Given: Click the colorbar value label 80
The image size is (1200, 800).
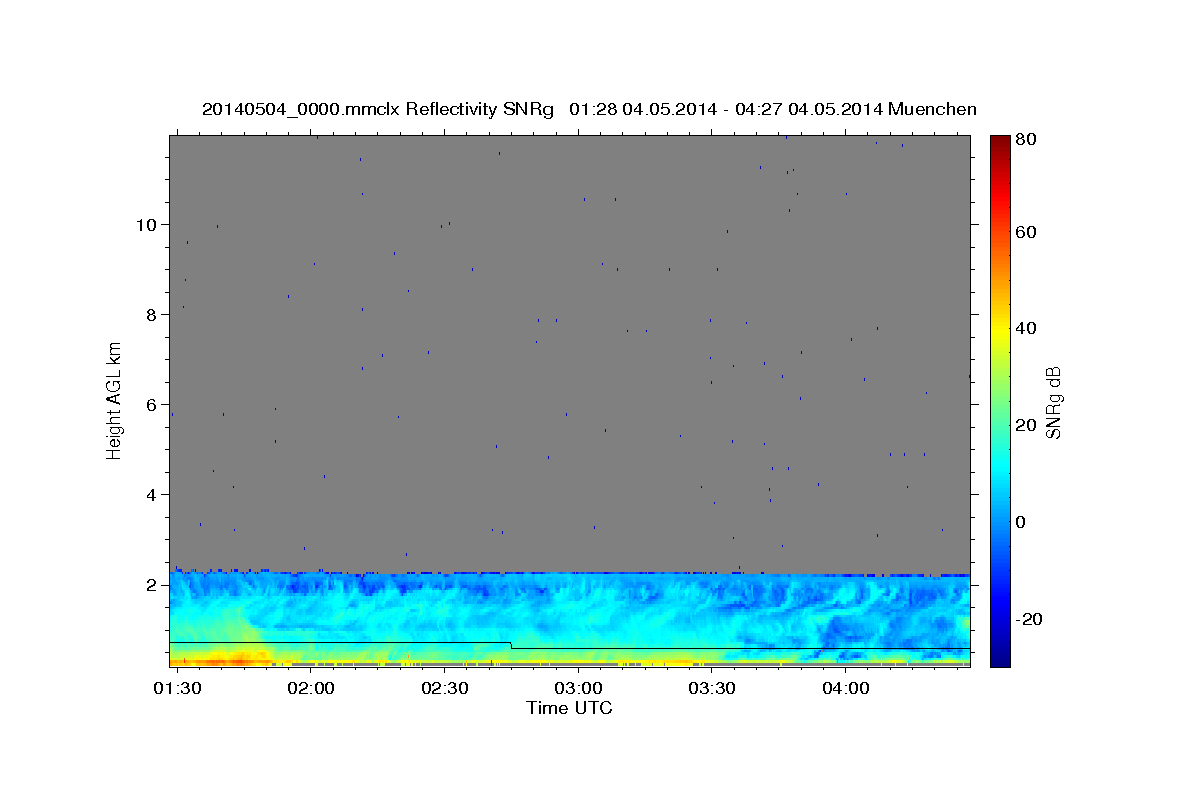Looking at the screenshot, I should 1025,140.
